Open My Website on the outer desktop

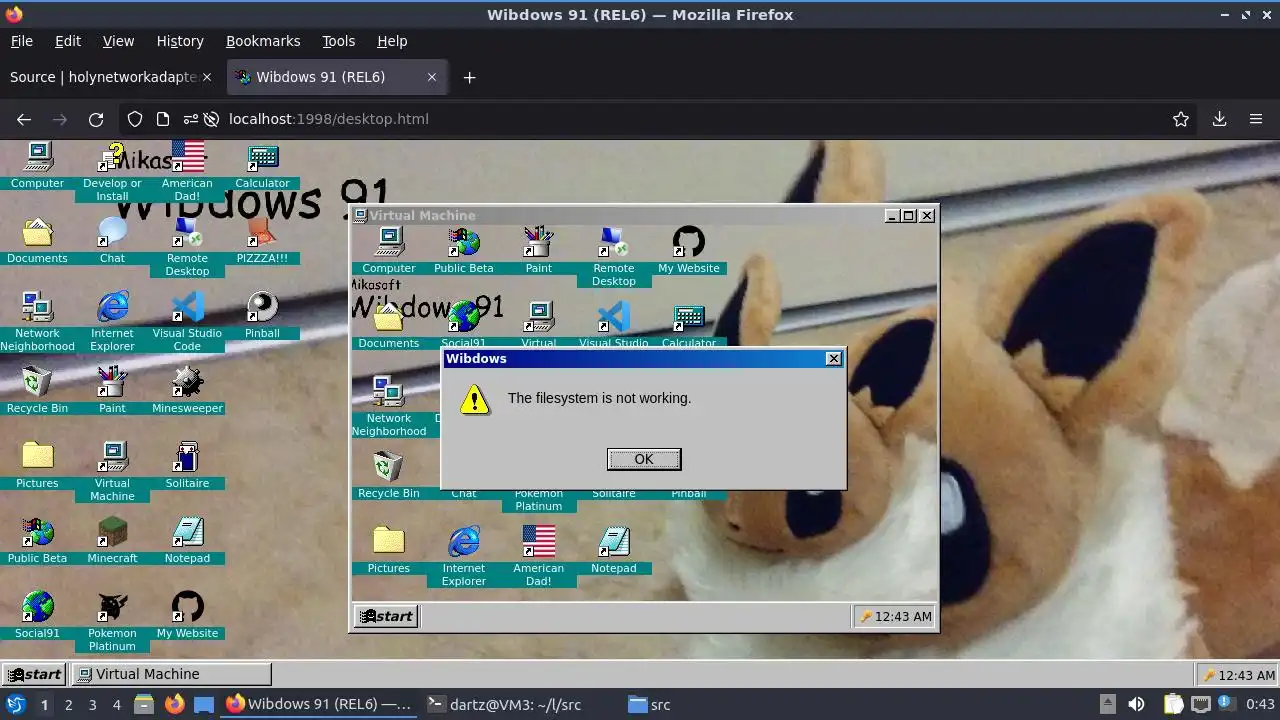(x=187, y=615)
